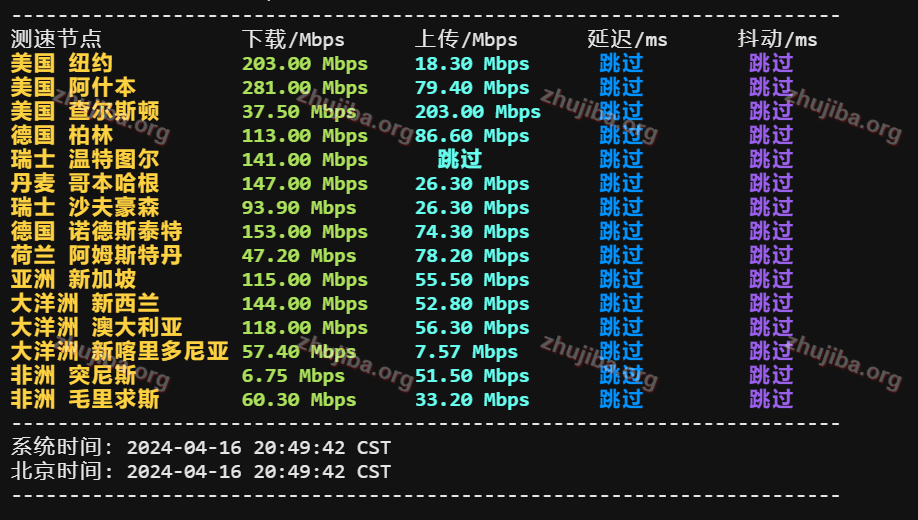The height and width of the screenshot is (520, 918).
Task: Select the 瑞士 温特图尔 node name
Action: coord(85,159)
